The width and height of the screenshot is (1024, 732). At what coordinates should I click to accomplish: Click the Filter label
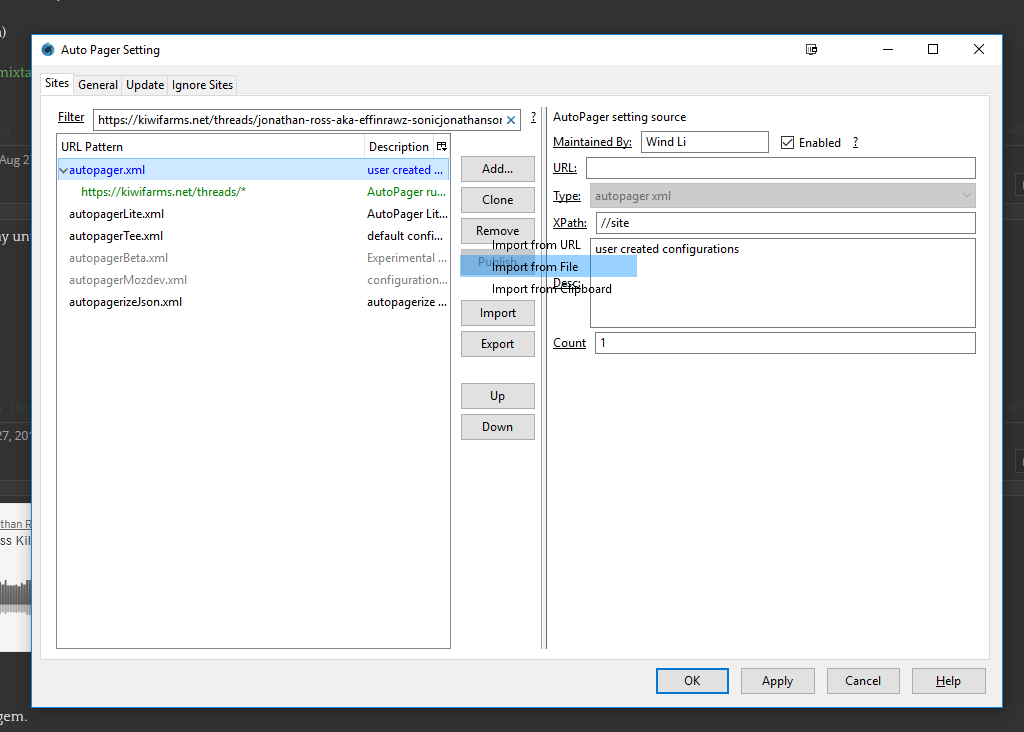tap(71, 117)
